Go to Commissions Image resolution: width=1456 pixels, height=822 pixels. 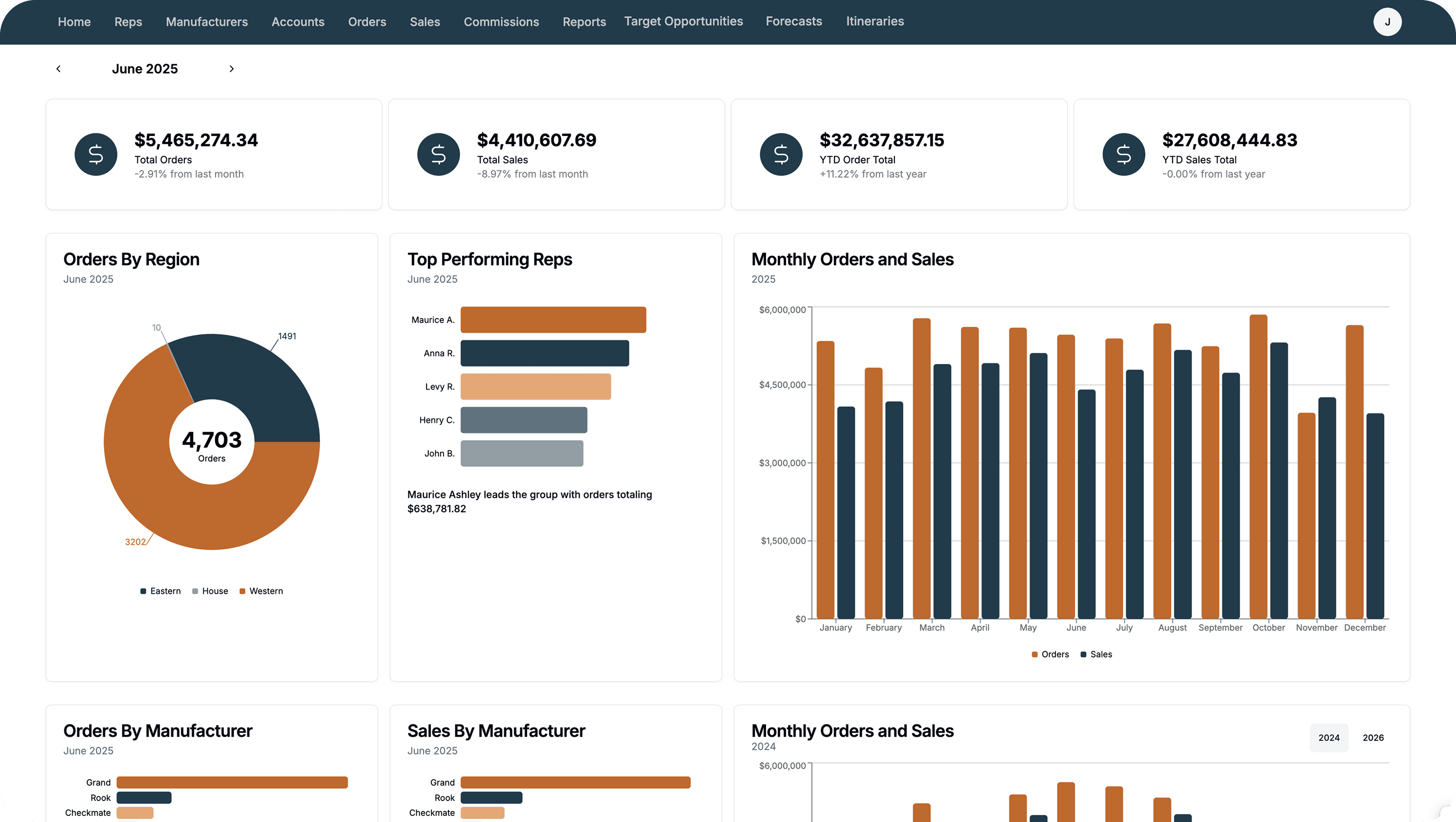[501, 22]
